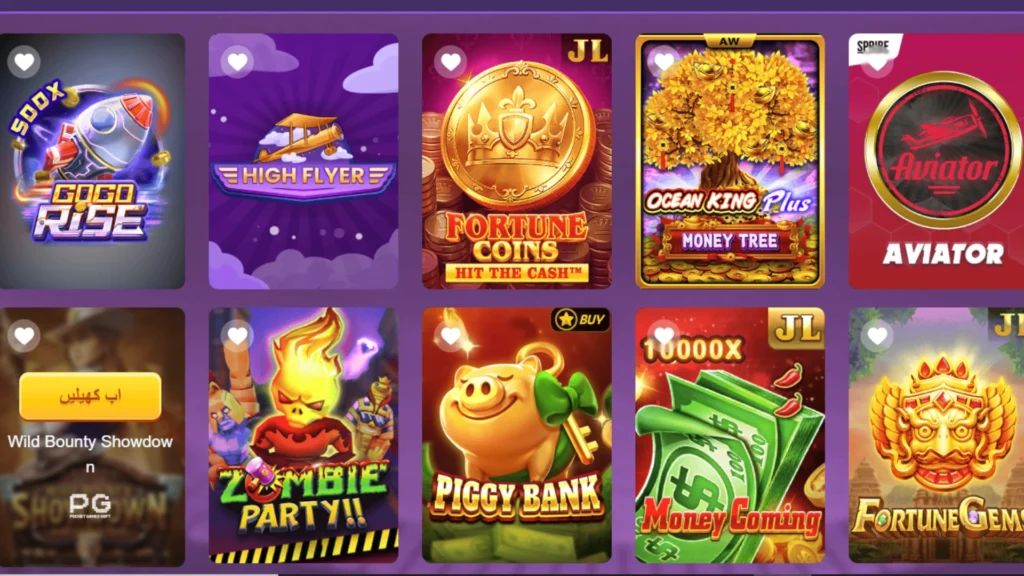Add Fortune Coins to favorites
The image size is (1024, 576).
(451, 62)
